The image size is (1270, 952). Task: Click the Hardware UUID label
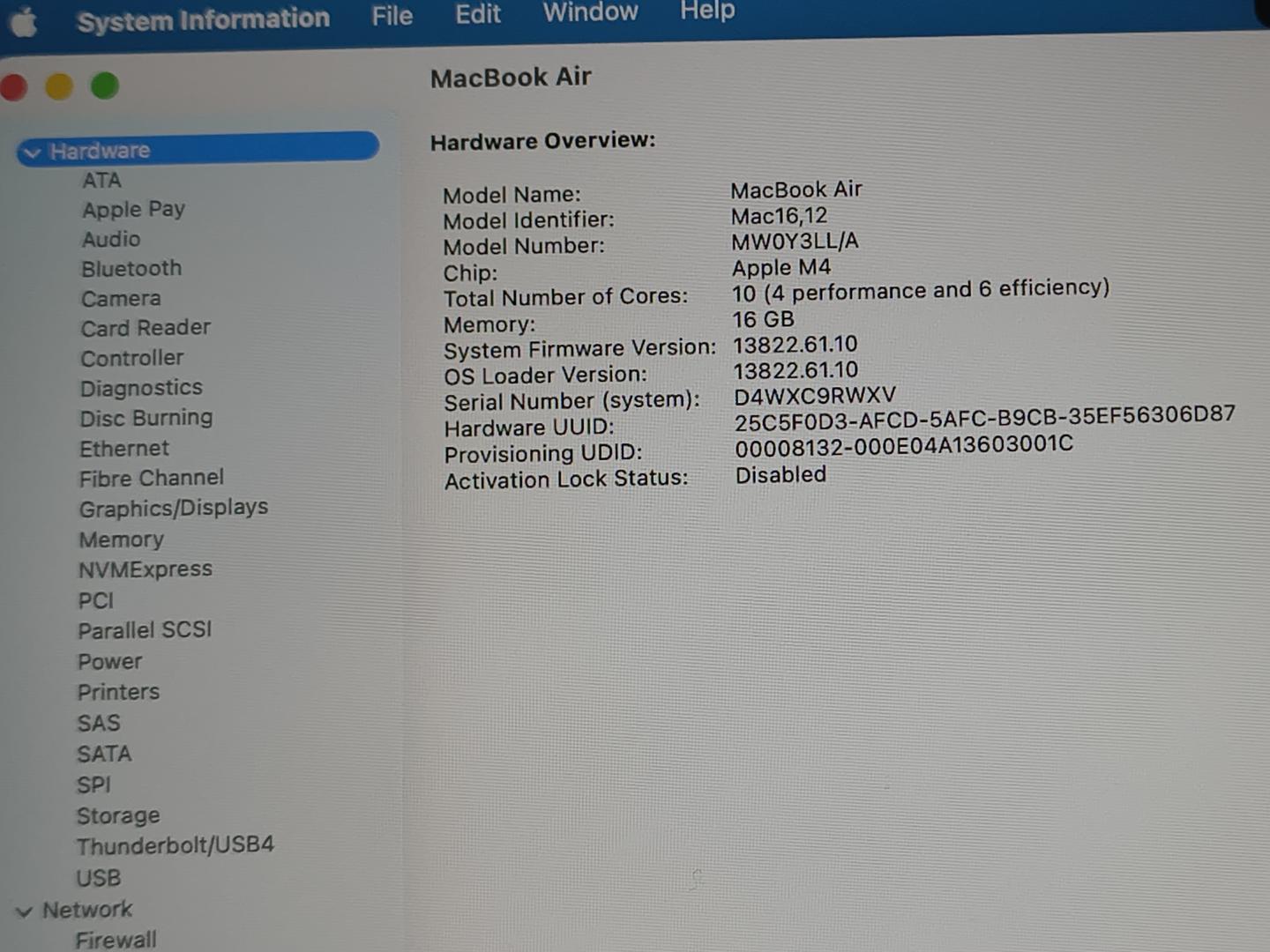coord(529,428)
